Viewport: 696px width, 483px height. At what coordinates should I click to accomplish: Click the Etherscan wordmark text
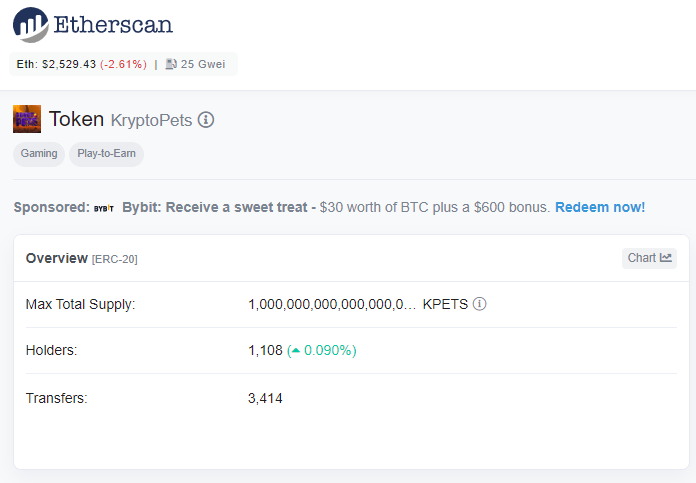[113, 24]
